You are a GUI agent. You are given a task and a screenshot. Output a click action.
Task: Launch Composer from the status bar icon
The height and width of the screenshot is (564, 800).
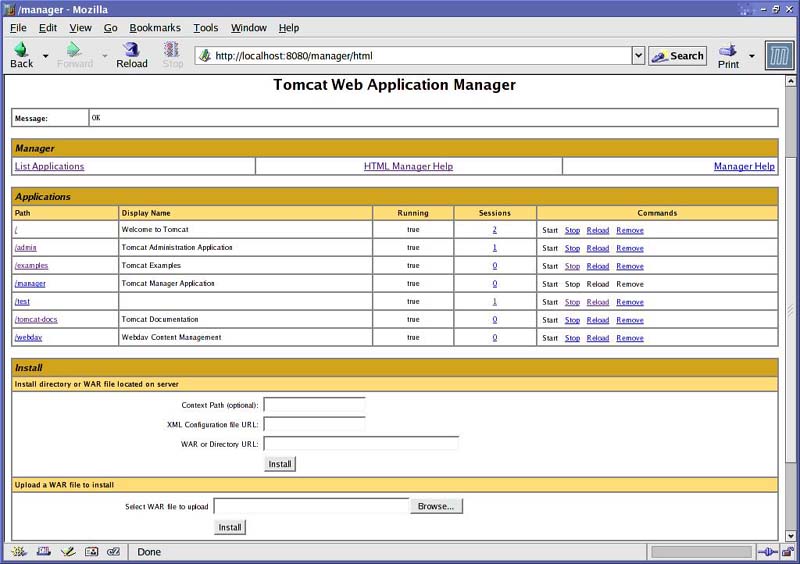point(67,551)
